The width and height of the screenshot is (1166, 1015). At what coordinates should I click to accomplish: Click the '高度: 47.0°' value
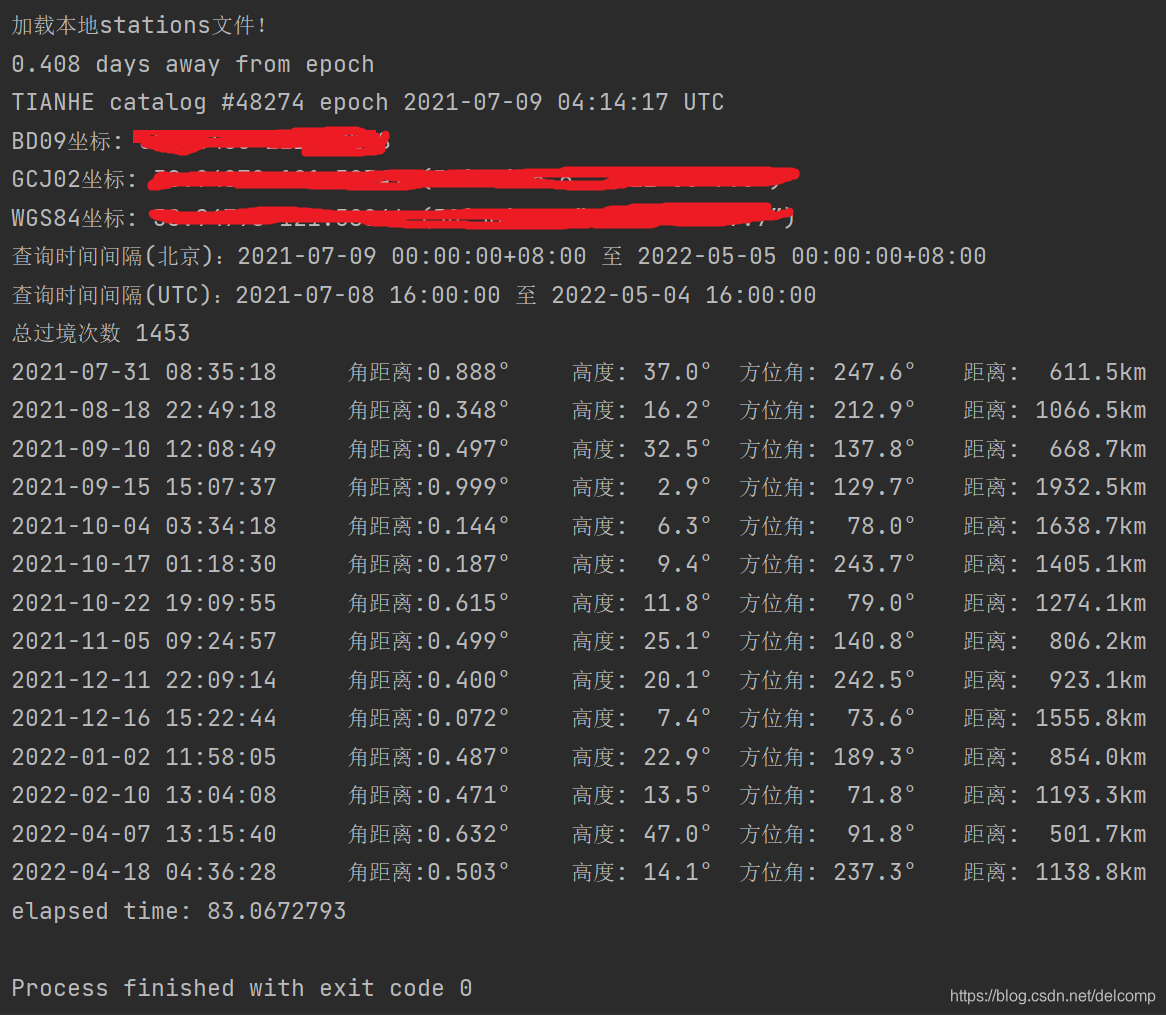point(642,834)
